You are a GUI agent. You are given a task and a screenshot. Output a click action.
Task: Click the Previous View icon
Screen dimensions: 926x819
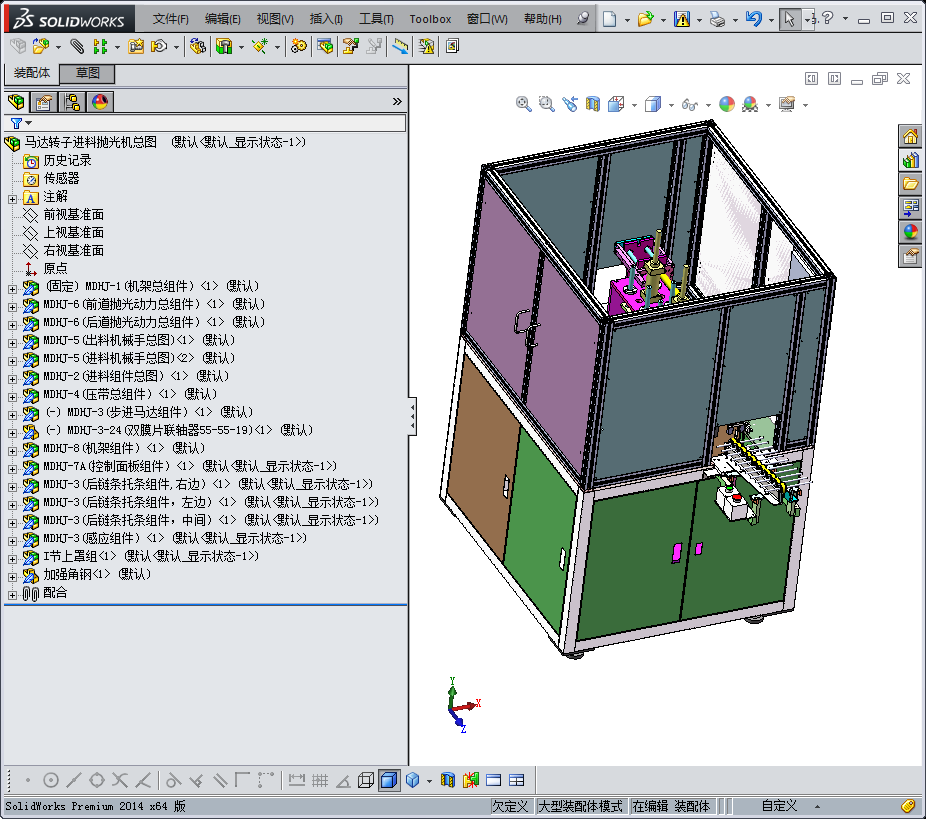click(570, 105)
